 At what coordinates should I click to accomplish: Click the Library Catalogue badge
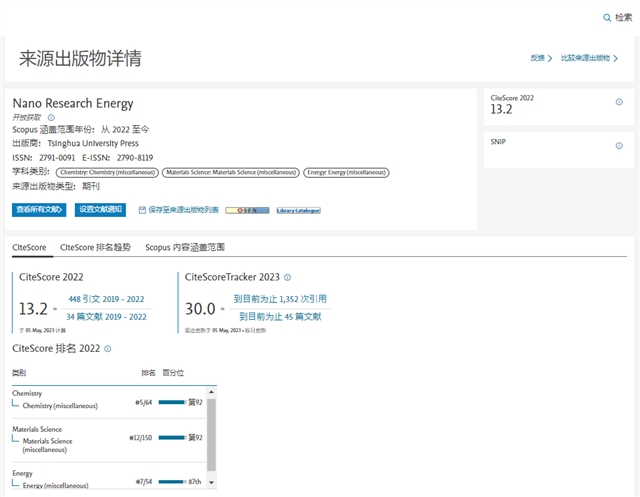click(298, 211)
